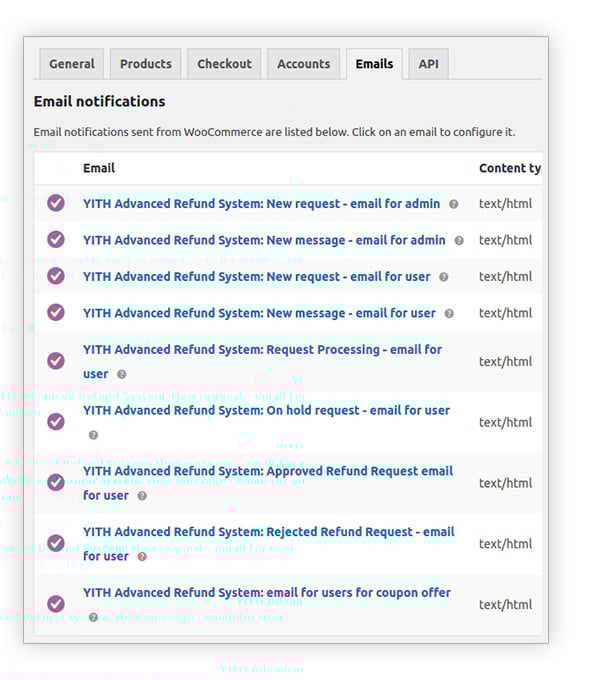Image resolution: width=600 pixels, height=680 pixels.
Task: Click text/html in New message user row
Action: tap(505, 313)
